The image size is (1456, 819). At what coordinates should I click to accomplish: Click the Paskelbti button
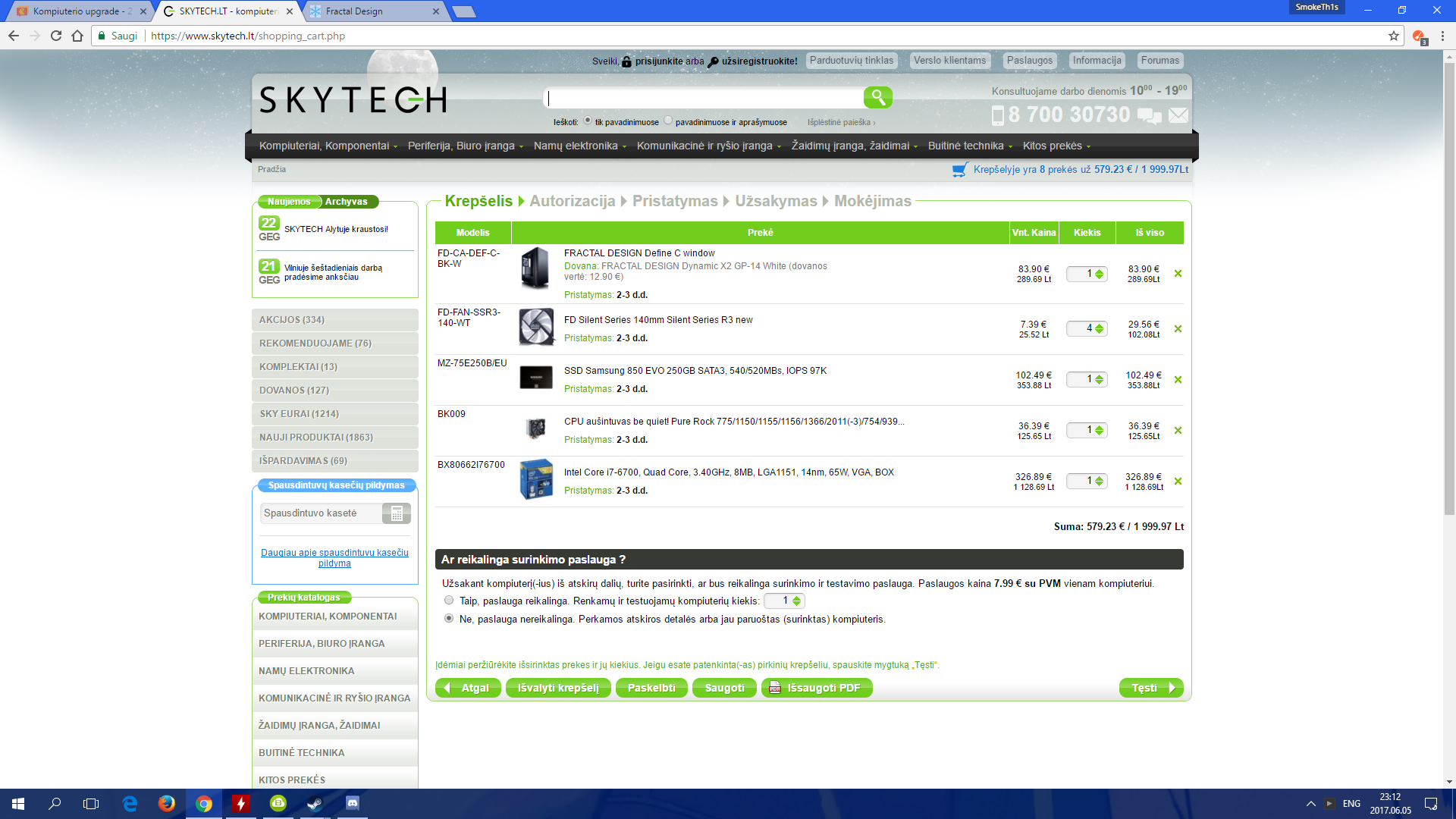[x=651, y=688]
